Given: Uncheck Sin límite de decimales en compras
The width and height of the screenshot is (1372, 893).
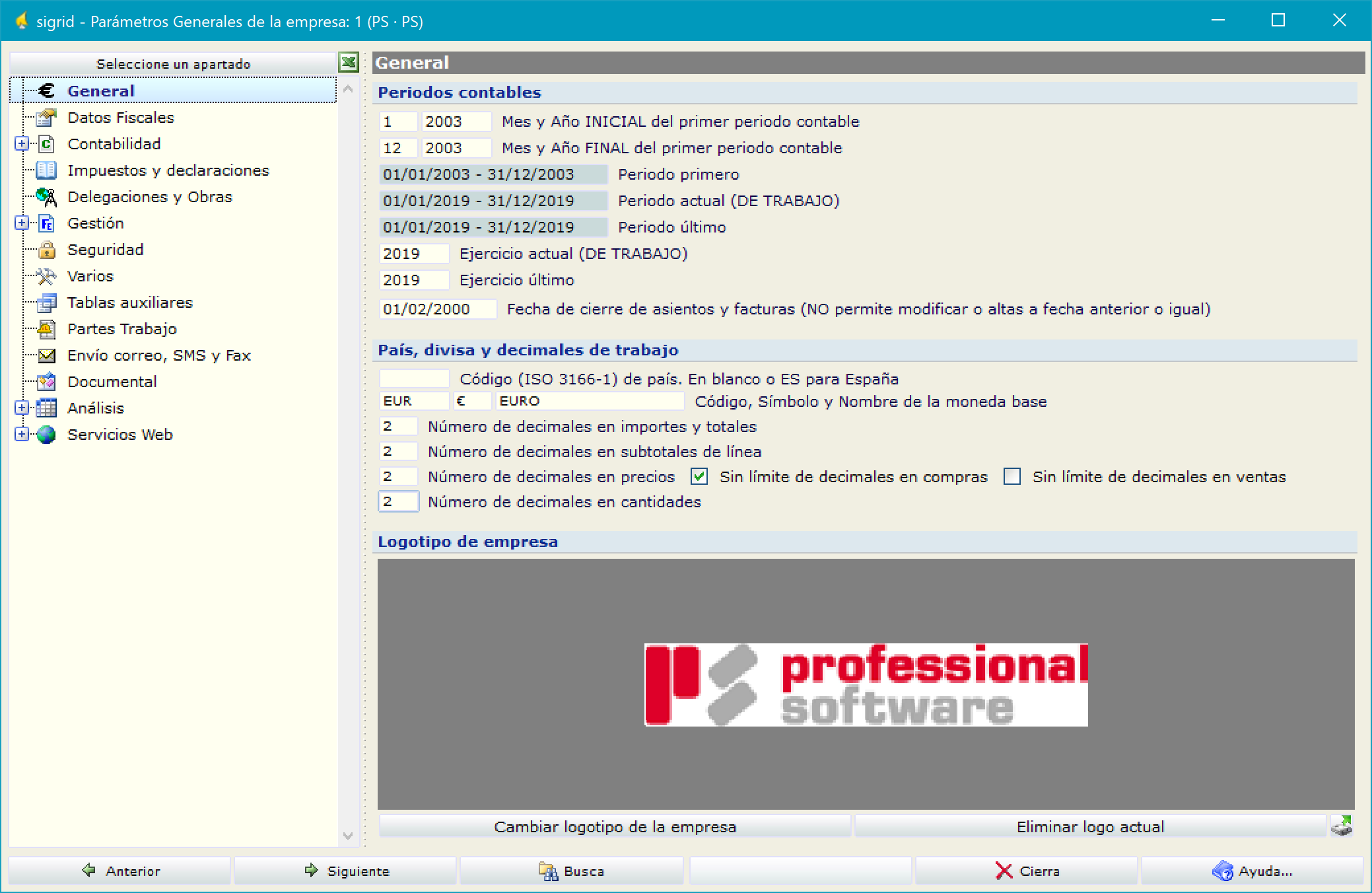Looking at the screenshot, I should (699, 476).
